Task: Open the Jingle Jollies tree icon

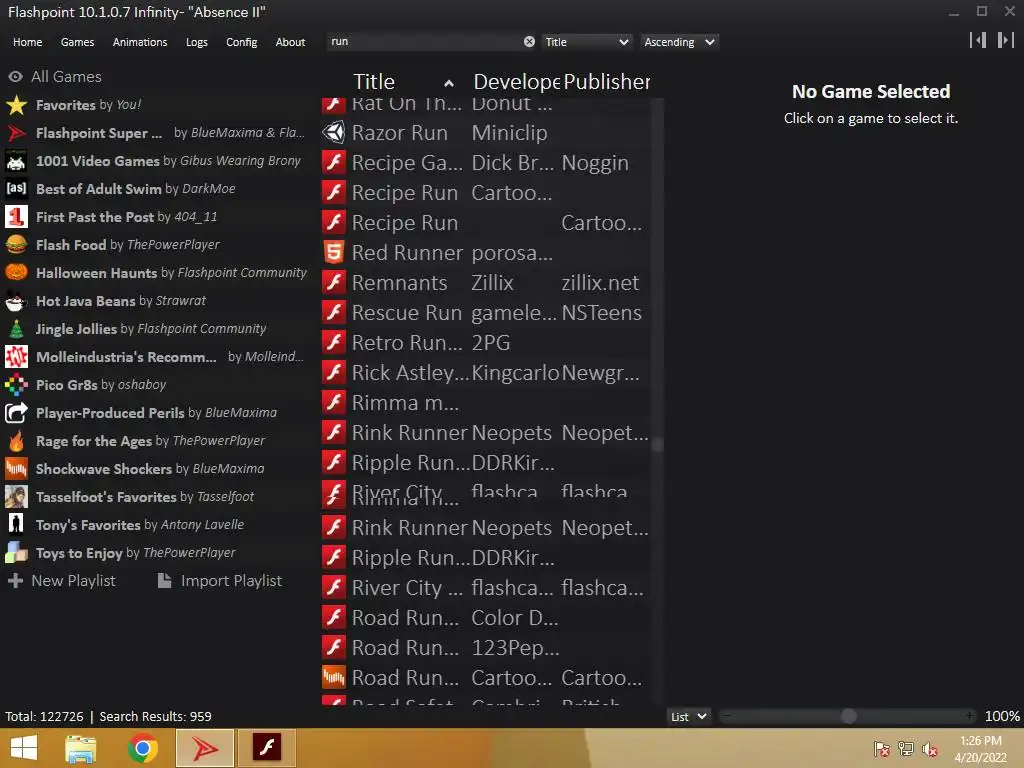Action: (x=16, y=329)
